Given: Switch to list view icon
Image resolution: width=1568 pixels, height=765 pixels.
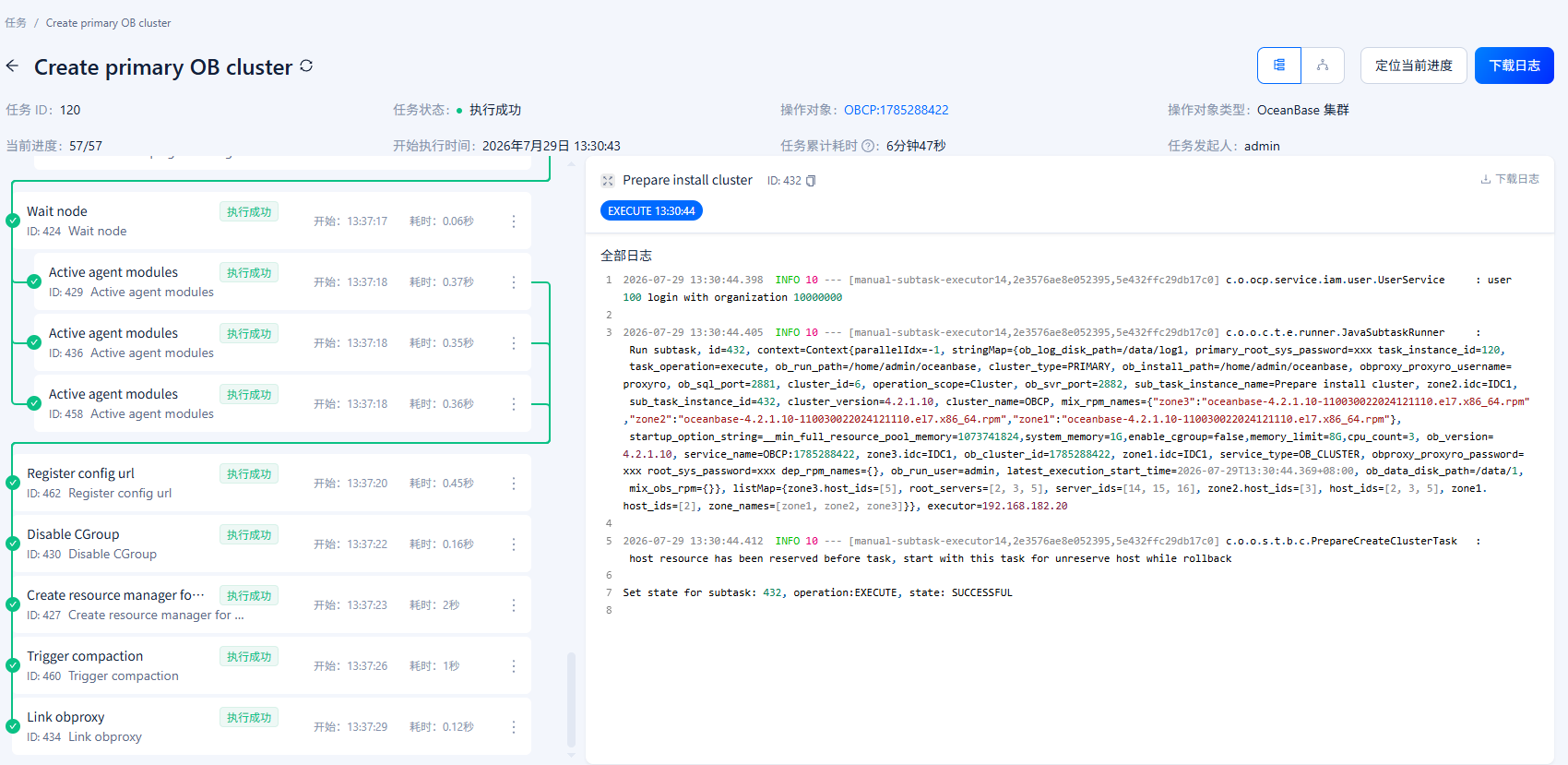Looking at the screenshot, I should [x=1279, y=66].
